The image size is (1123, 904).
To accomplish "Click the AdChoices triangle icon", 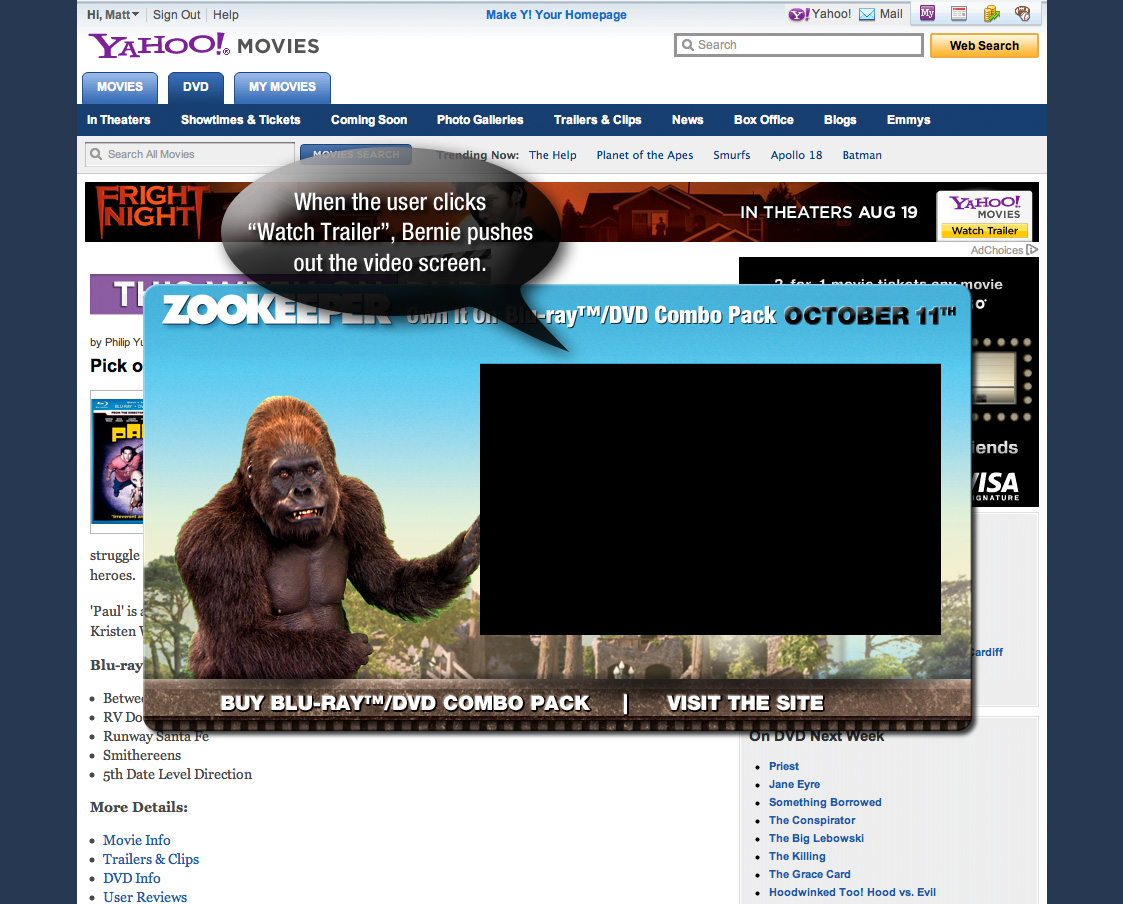I will [x=1033, y=250].
